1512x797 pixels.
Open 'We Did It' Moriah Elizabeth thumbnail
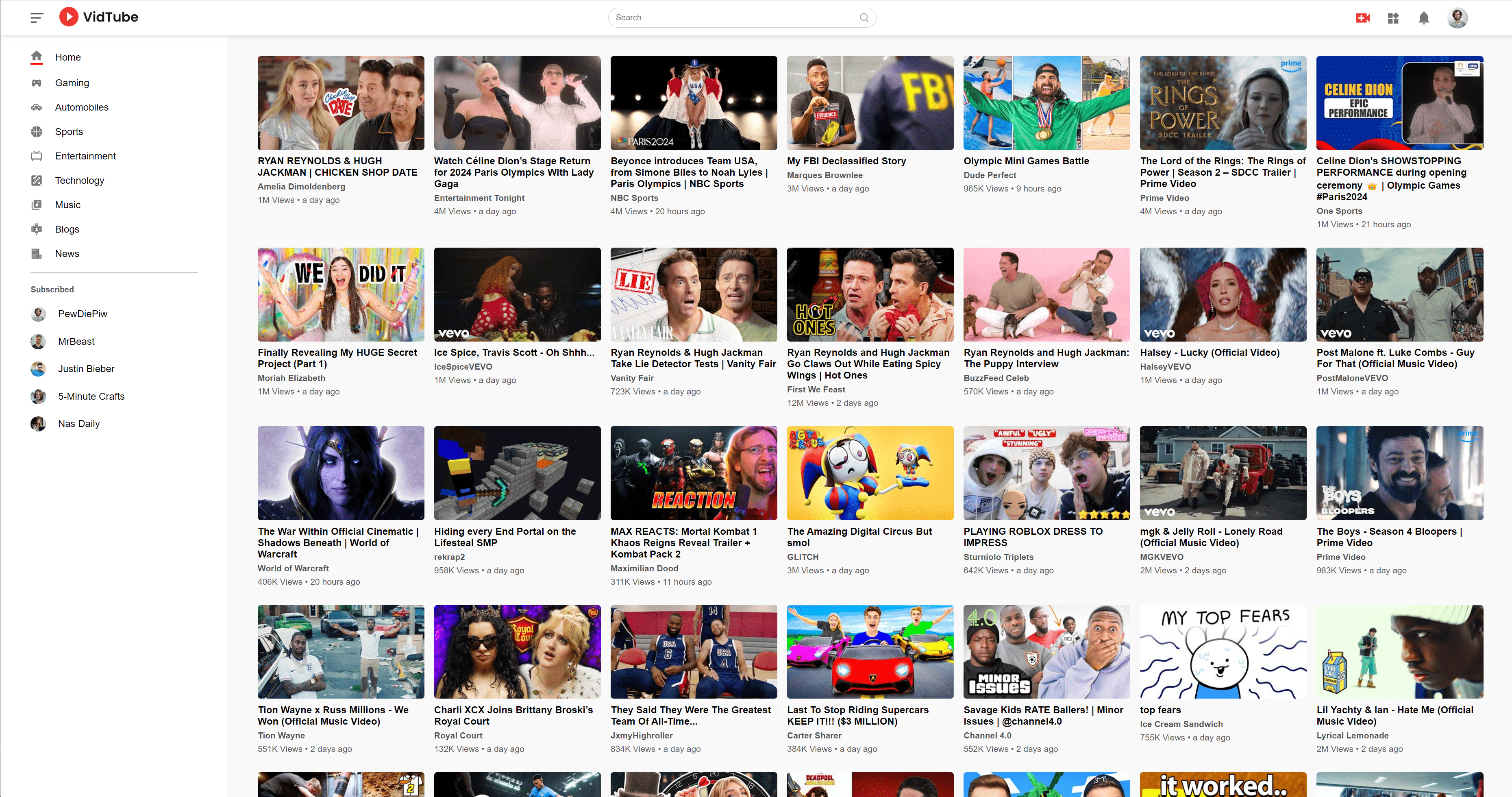[x=341, y=295]
